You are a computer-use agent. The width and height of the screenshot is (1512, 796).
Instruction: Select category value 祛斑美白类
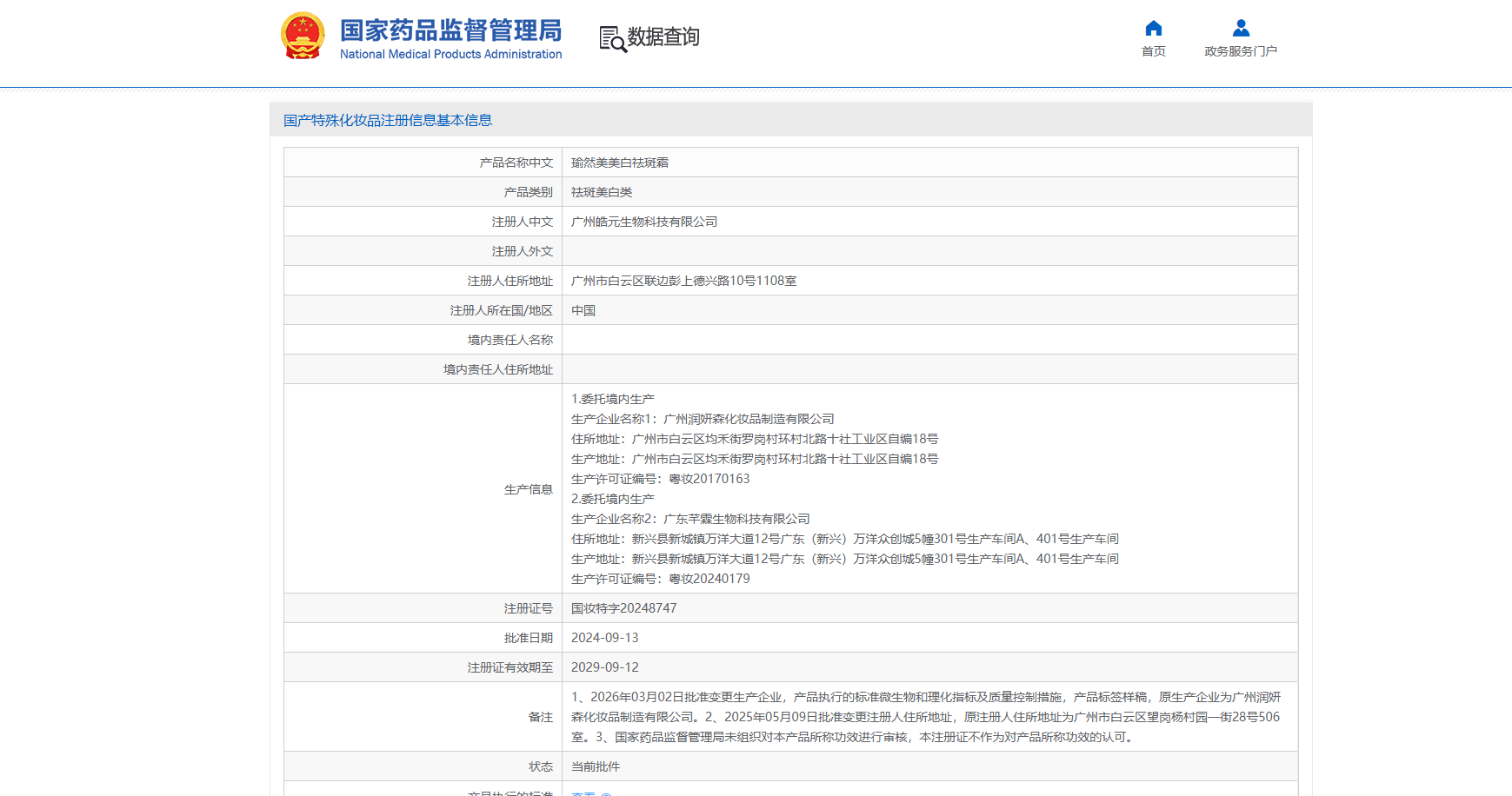point(602,192)
